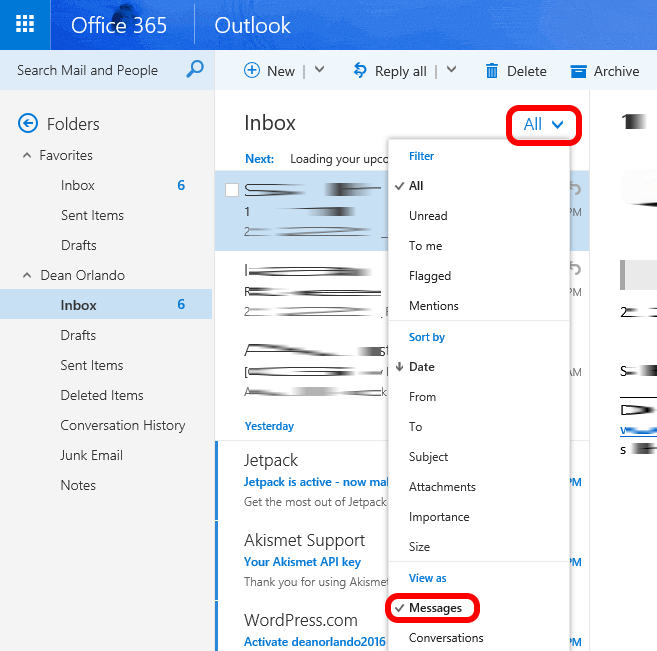Viewport: 657px width, 651px height.
Task: Collapse the Favorites folder group
Action: click(x=27, y=156)
